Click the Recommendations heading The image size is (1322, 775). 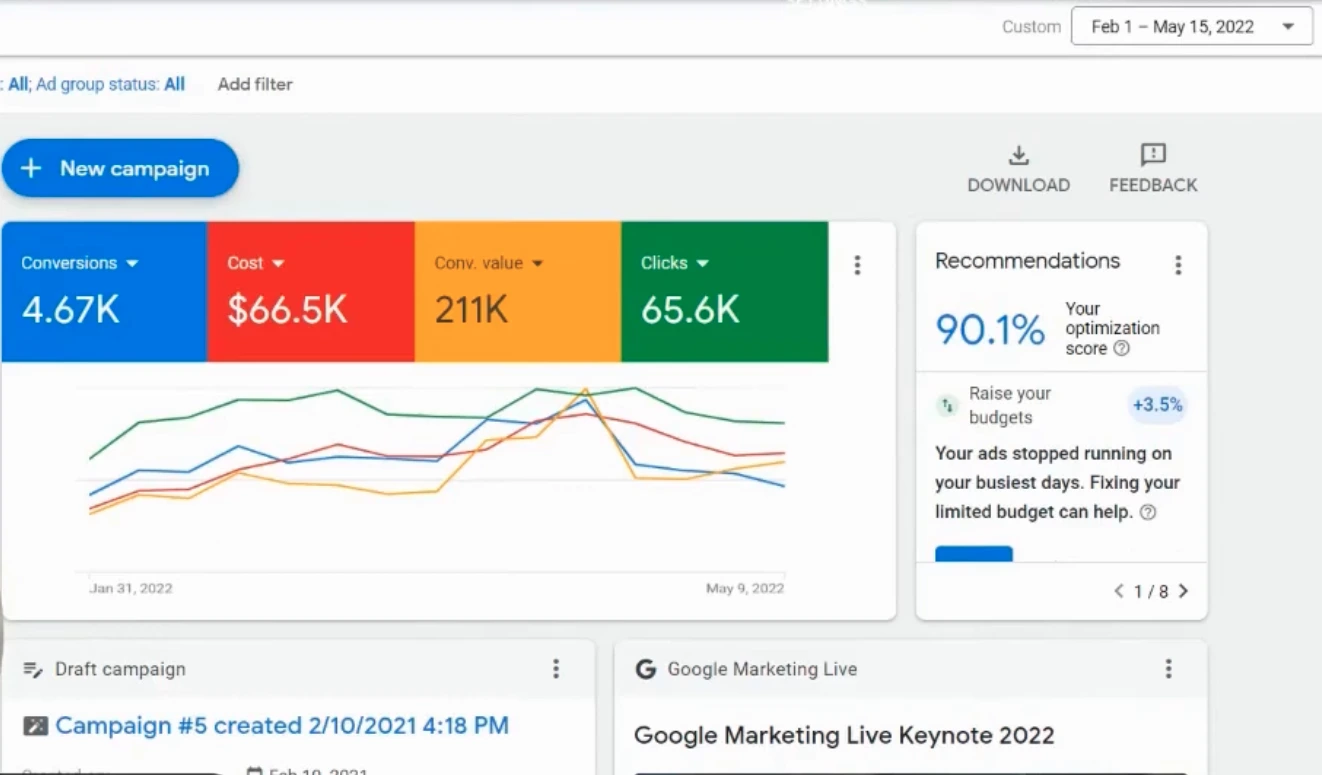(1027, 261)
